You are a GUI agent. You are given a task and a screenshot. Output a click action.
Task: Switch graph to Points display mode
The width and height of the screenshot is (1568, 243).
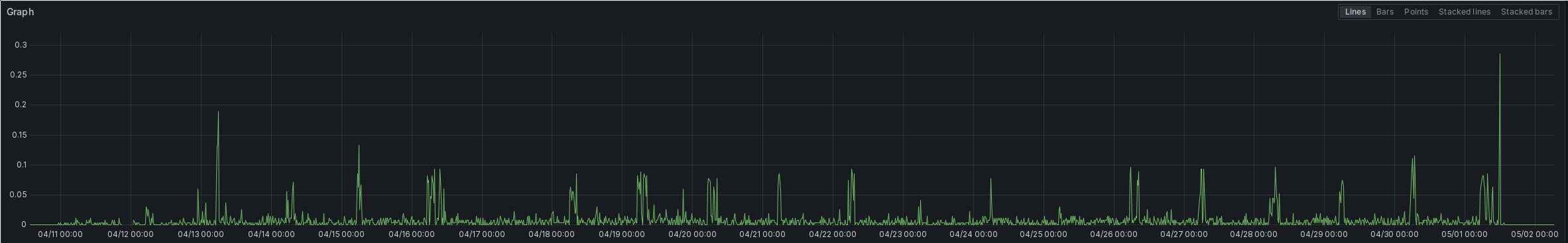pyautogui.click(x=1416, y=12)
